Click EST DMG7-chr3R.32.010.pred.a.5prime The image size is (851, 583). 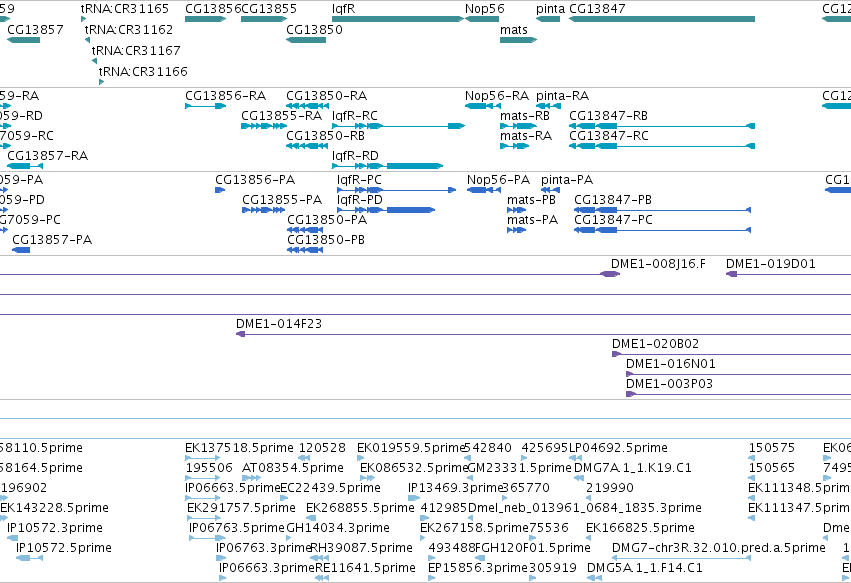(681, 559)
